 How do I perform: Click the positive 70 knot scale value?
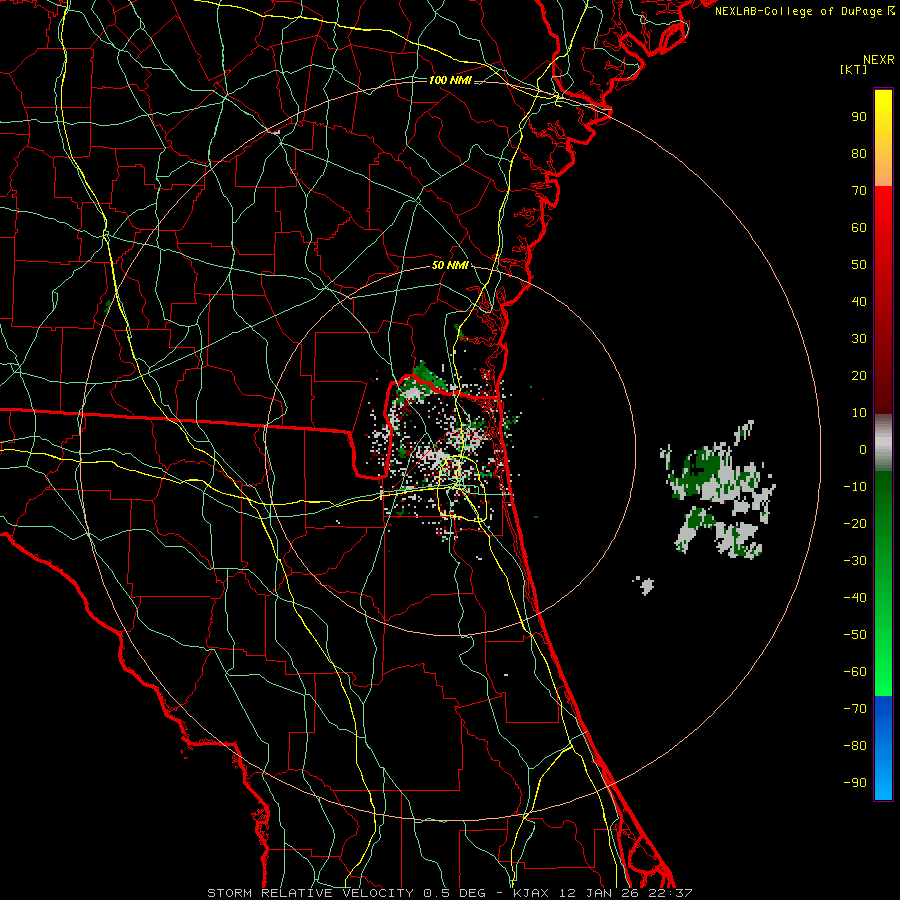coord(859,191)
